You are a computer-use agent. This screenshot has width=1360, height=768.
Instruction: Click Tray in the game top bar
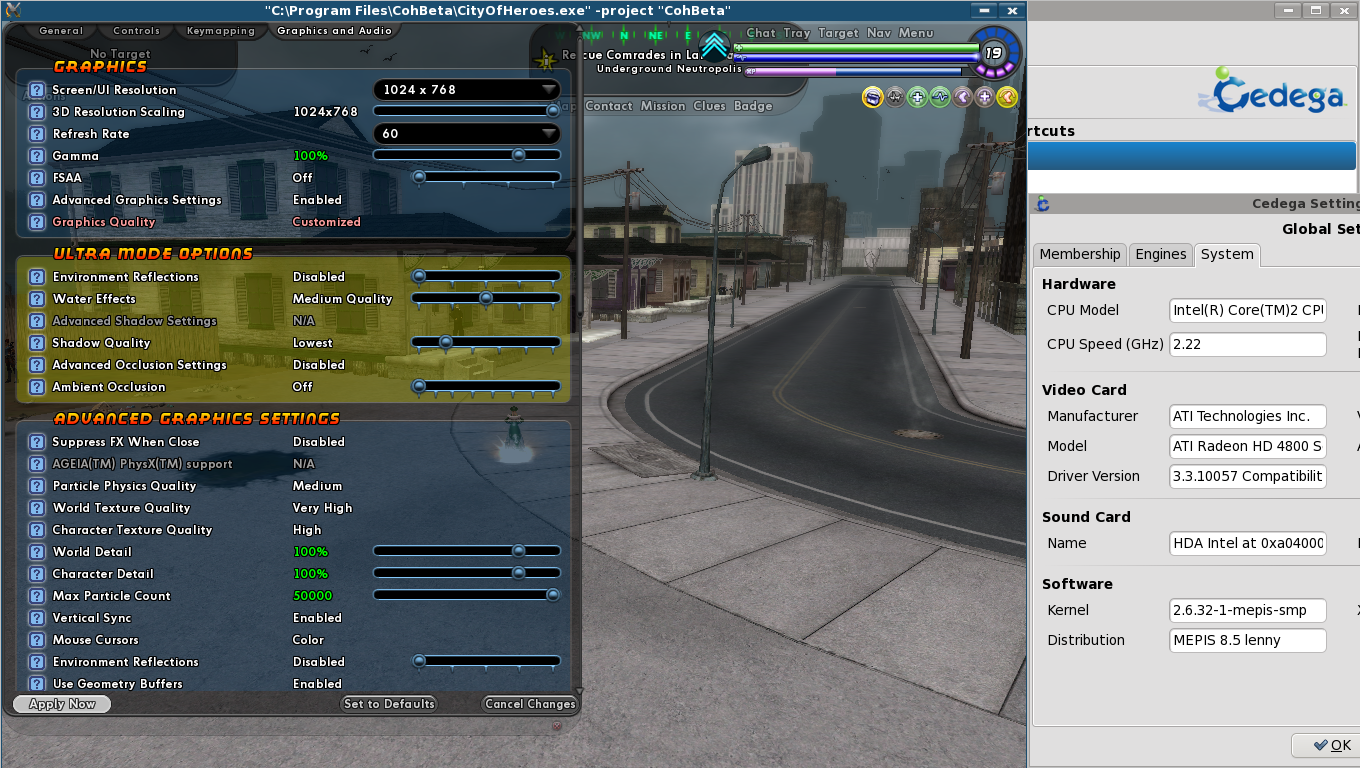(797, 33)
